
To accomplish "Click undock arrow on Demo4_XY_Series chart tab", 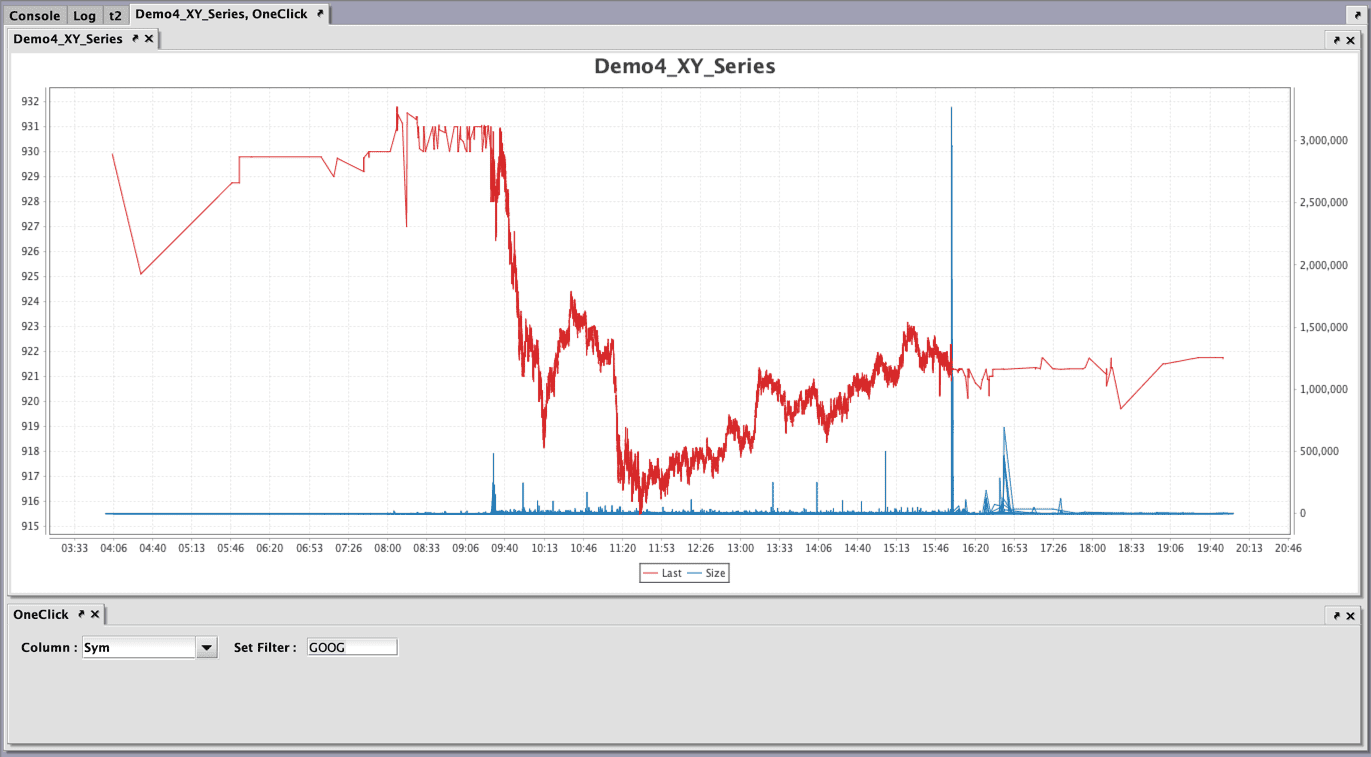I will click(x=135, y=39).
